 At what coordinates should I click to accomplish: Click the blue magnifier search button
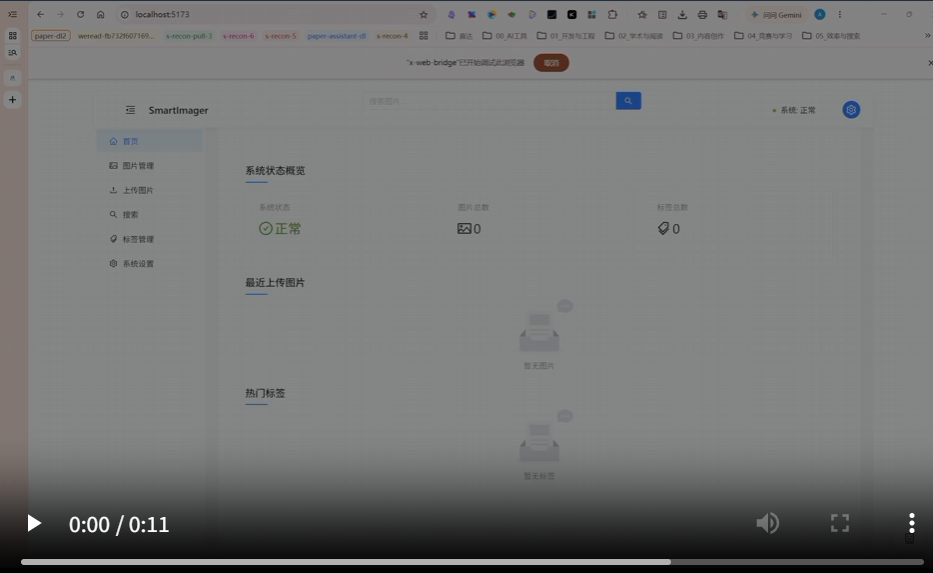628,101
